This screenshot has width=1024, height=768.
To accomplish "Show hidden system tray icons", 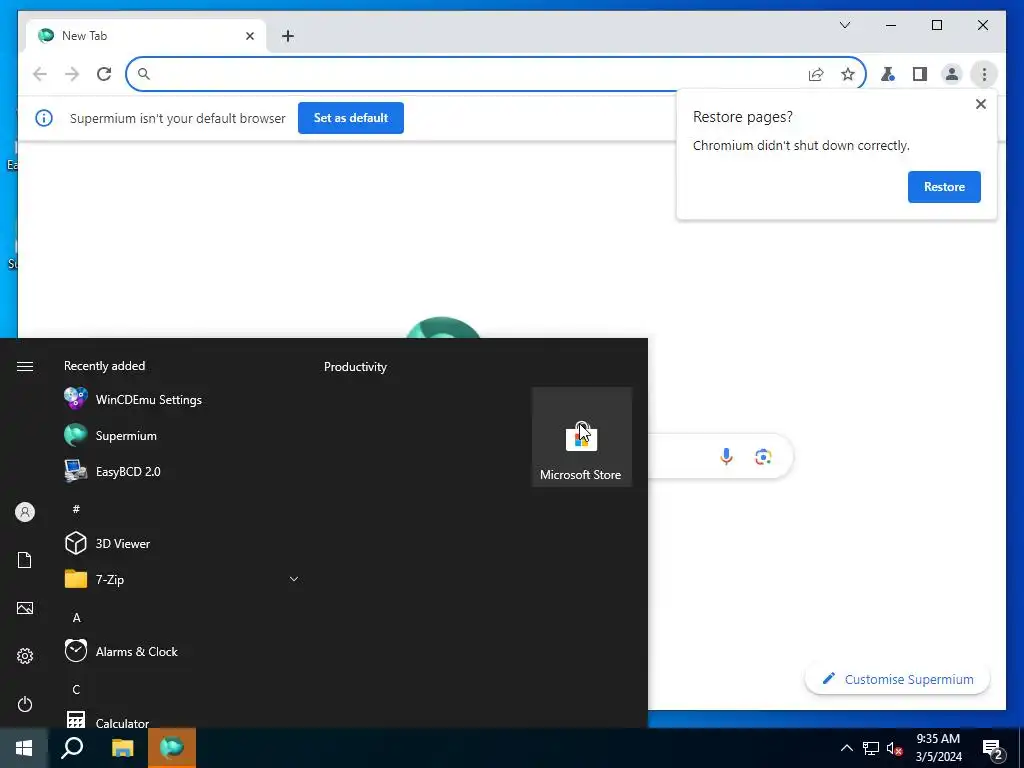I will pyautogui.click(x=846, y=748).
